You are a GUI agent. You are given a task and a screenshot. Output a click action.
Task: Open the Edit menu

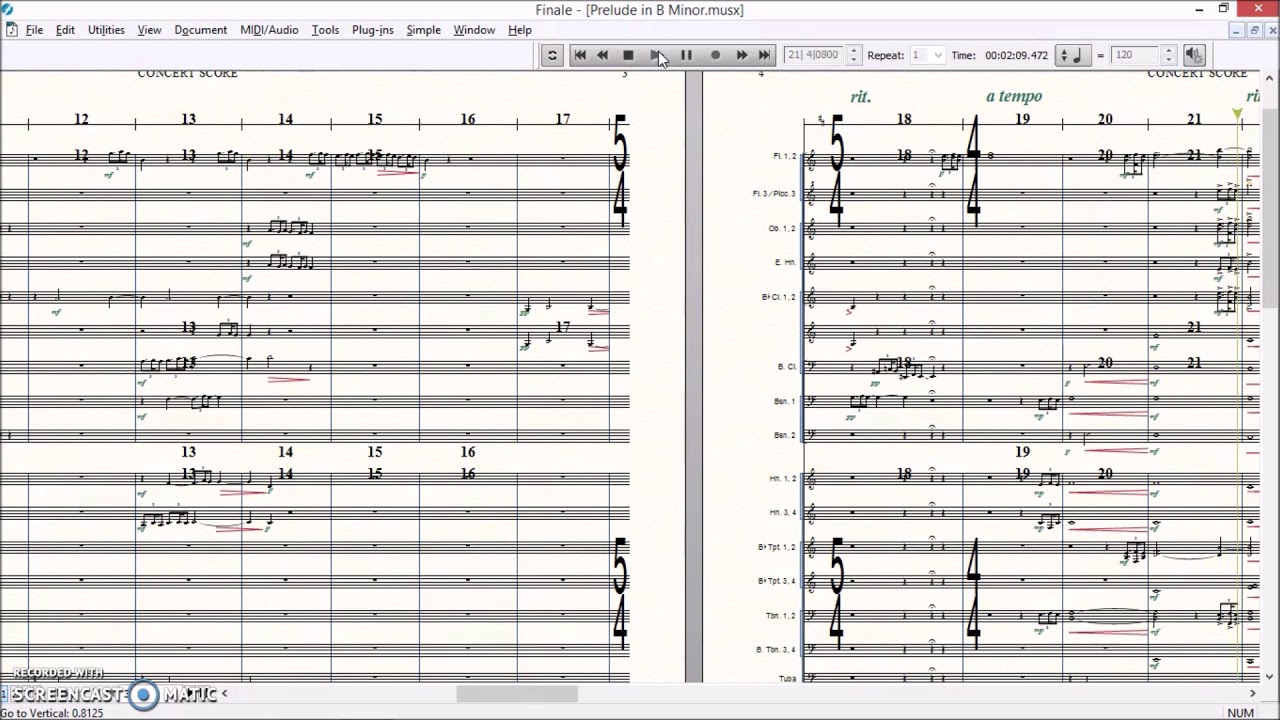pos(65,30)
